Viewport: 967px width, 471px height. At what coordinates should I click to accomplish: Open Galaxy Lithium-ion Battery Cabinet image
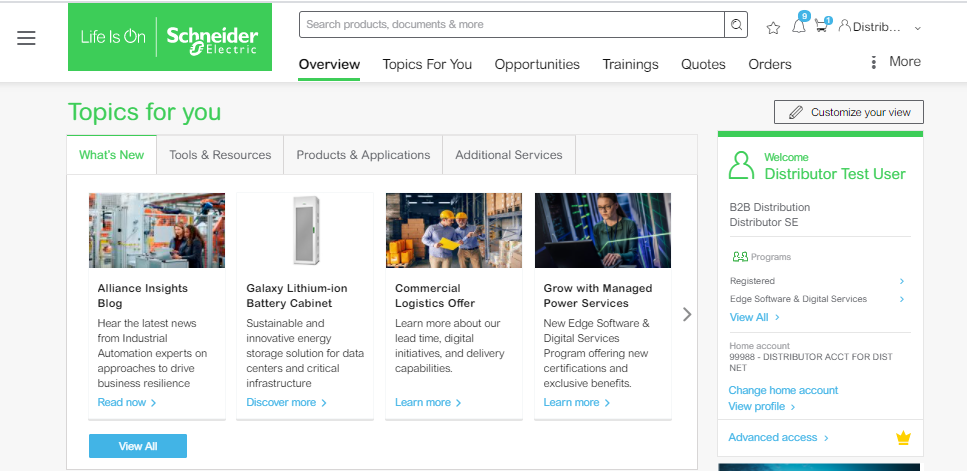click(x=305, y=230)
